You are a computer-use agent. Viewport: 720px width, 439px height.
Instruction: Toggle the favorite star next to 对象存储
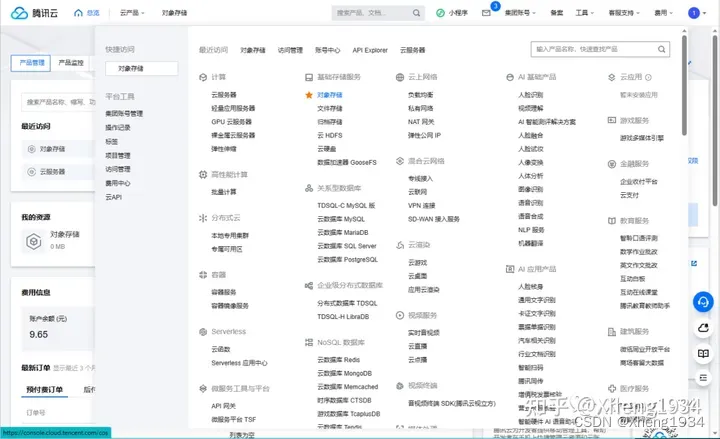coord(309,95)
